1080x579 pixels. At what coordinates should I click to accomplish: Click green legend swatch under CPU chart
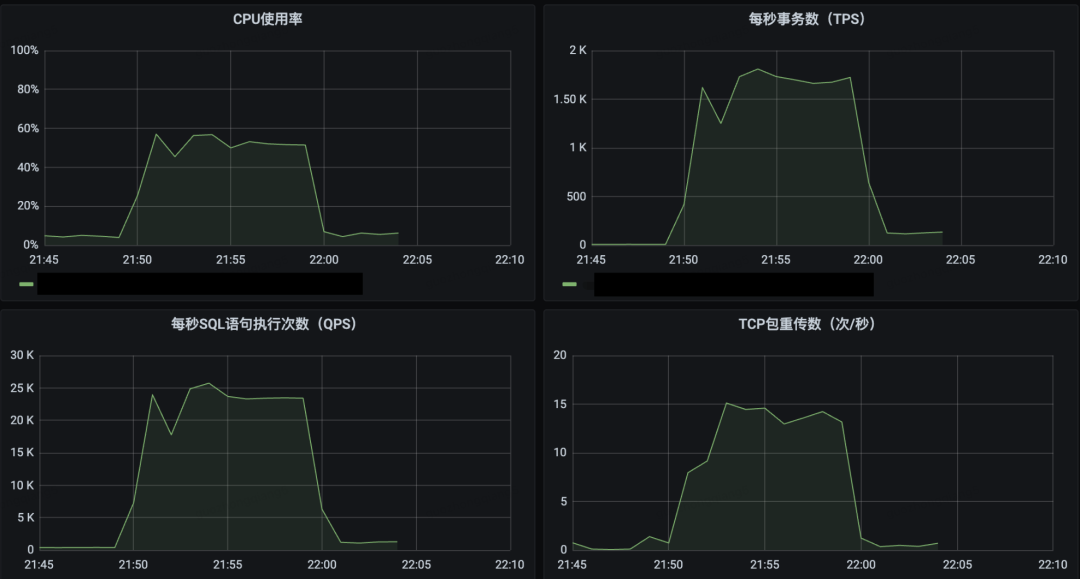tap(26, 284)
